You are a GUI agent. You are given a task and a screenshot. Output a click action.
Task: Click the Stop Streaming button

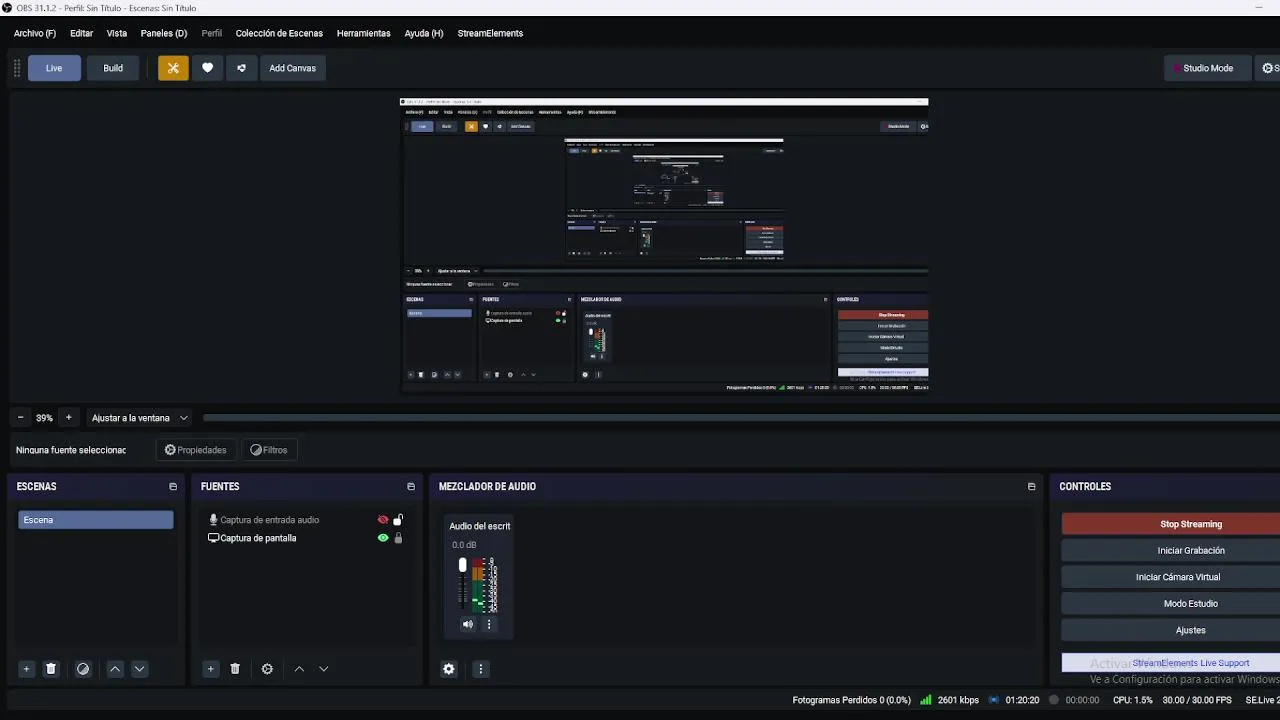pyautogui.click(x=1171, y=524)
